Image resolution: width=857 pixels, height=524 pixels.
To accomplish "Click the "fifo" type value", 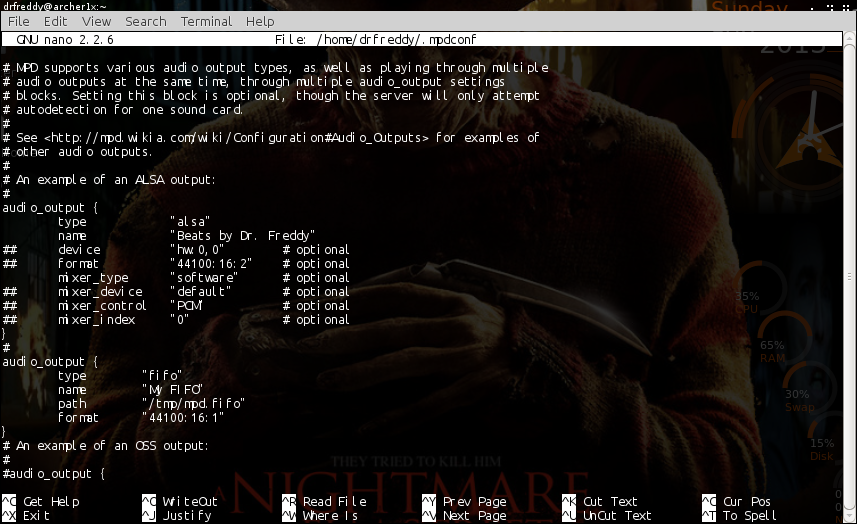I will [x=162, y=375].
